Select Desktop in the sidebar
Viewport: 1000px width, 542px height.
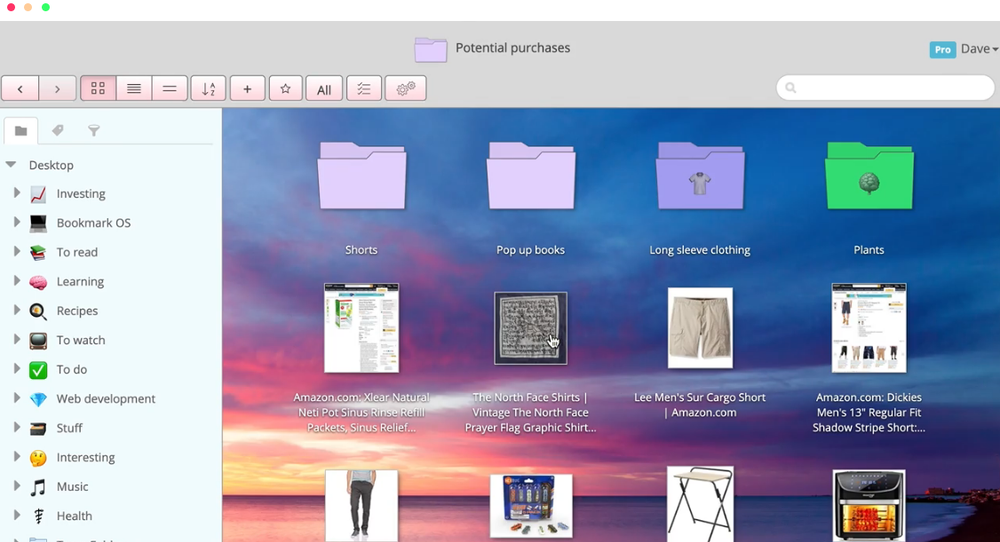click(51, 165)
